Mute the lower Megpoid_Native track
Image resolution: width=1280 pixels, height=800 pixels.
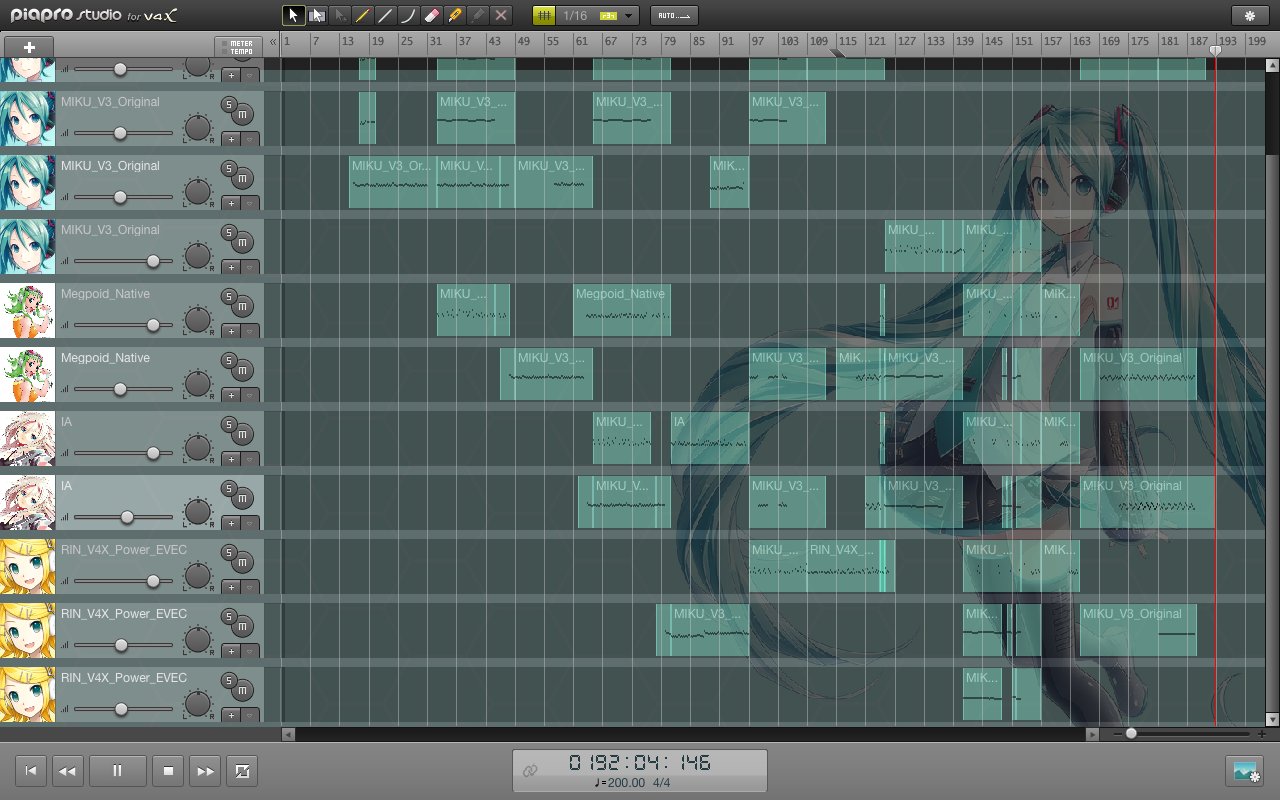click(243, 370)
